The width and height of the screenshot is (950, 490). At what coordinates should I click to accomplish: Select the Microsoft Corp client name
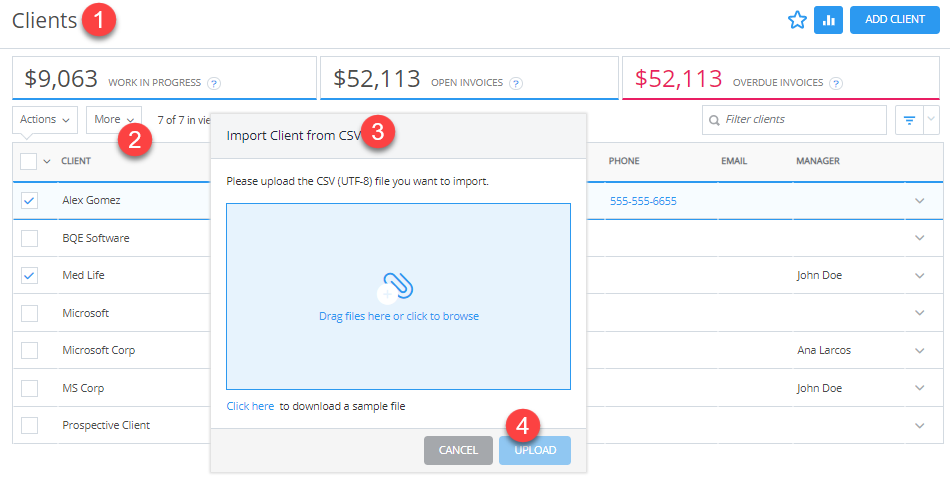[x=98, y=351]
